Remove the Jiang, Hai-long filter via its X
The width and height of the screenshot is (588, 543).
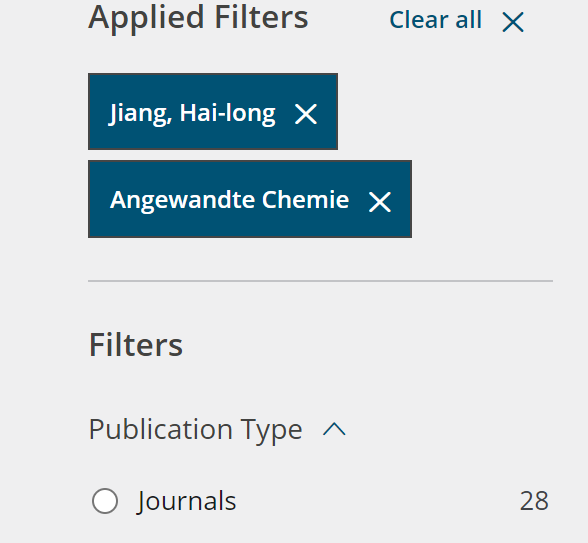306,114
